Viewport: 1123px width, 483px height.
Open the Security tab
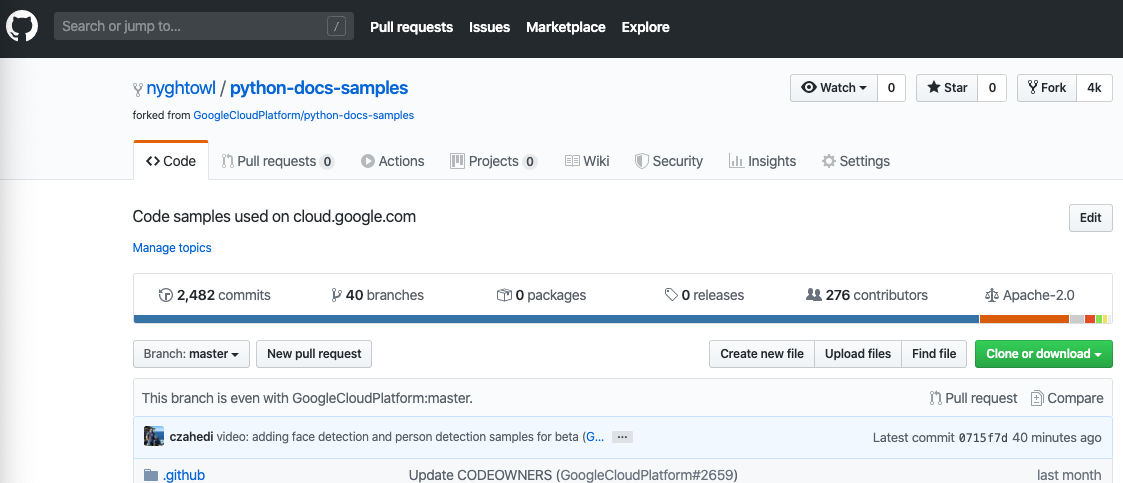click(669, 161)
